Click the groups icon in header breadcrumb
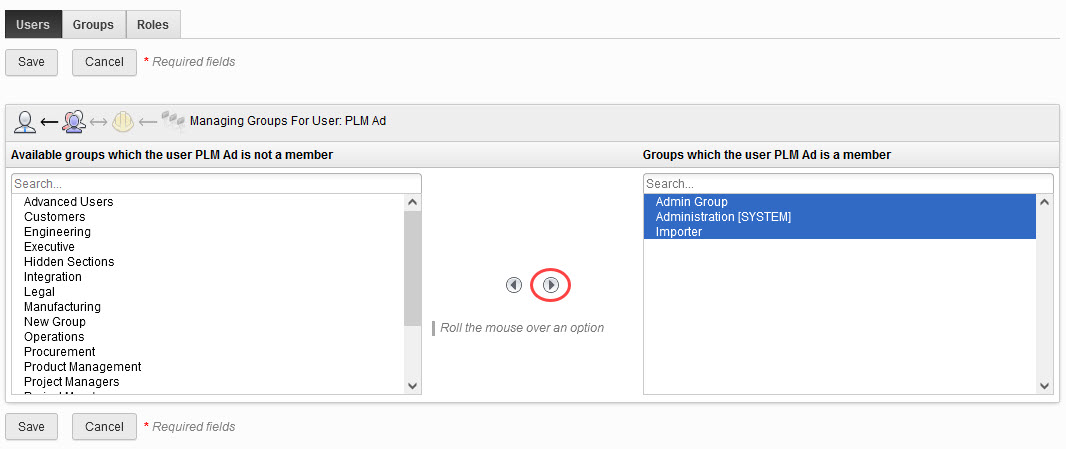The height and width of the screenshot is (449, 1066). pos(73,122)
